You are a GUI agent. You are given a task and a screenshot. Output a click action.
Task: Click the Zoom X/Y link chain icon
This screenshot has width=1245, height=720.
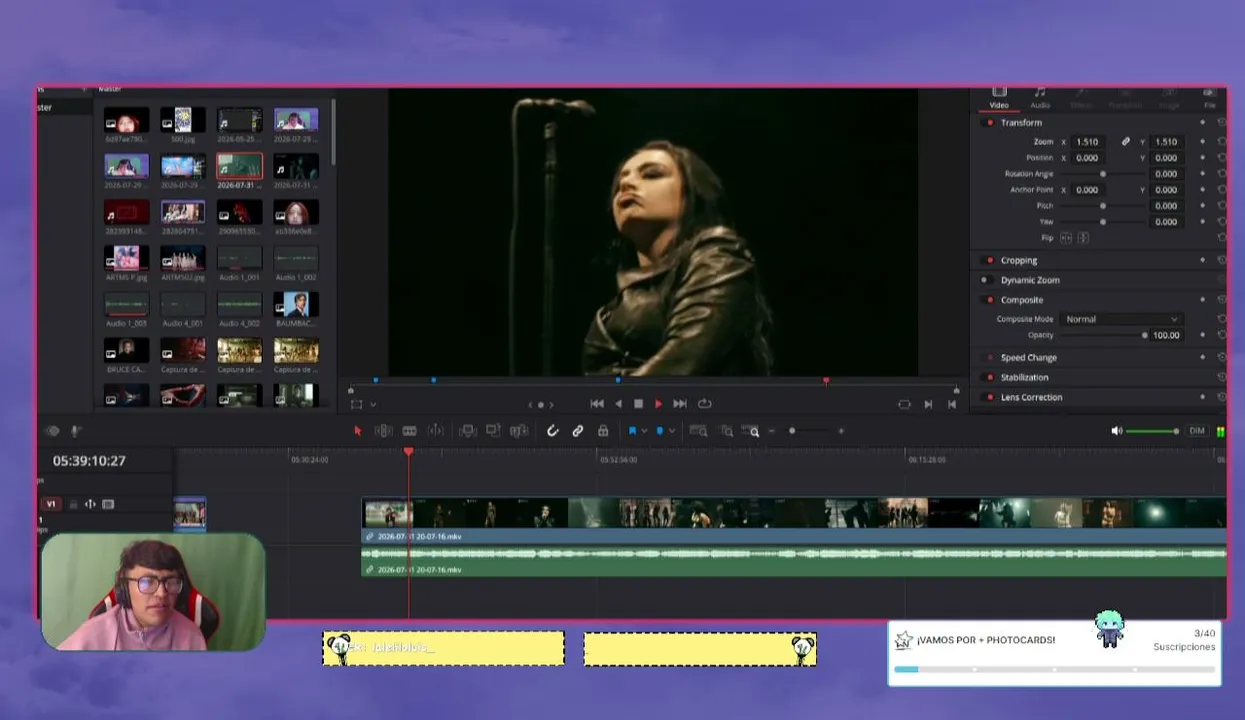tap(1126, 142)
